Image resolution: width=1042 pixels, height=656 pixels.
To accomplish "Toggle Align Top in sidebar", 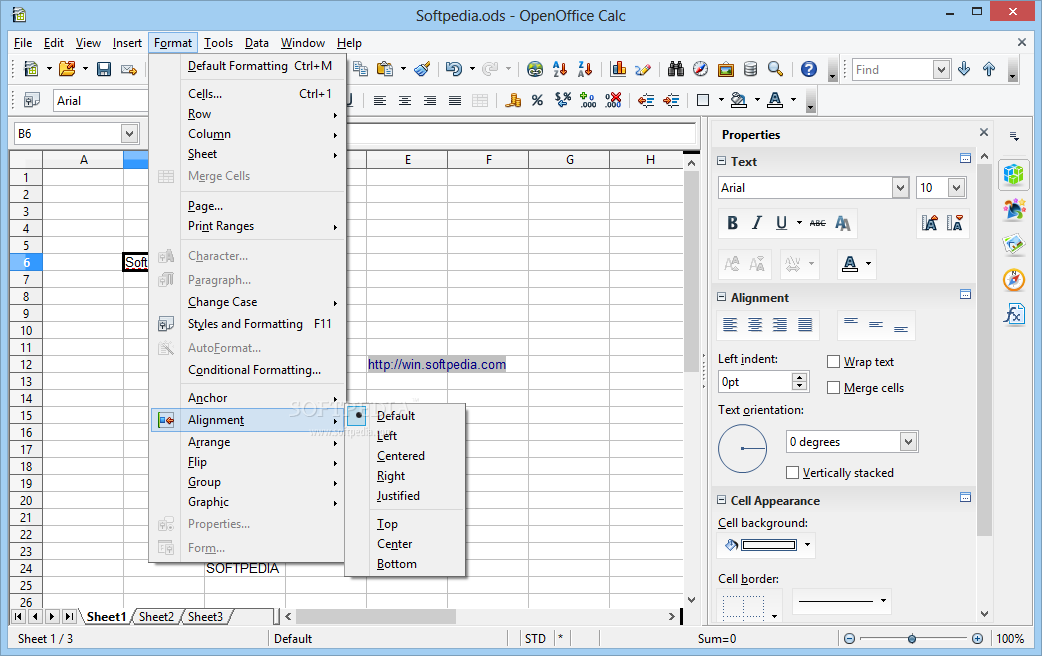I will click(851, 325).
